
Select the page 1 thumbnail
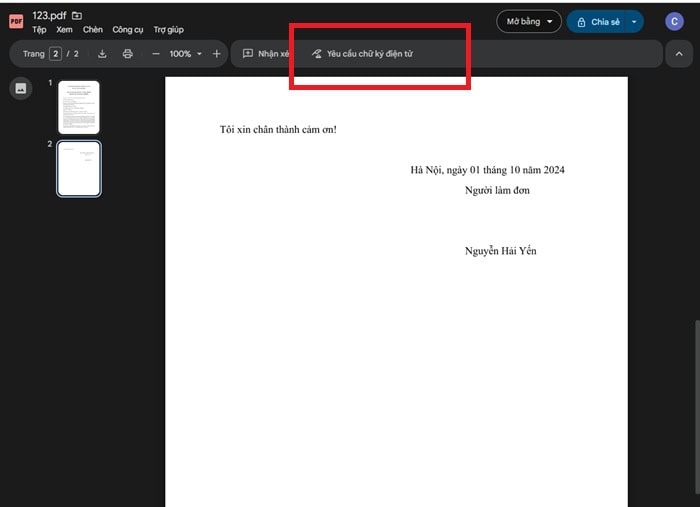(x=79, y=107)
